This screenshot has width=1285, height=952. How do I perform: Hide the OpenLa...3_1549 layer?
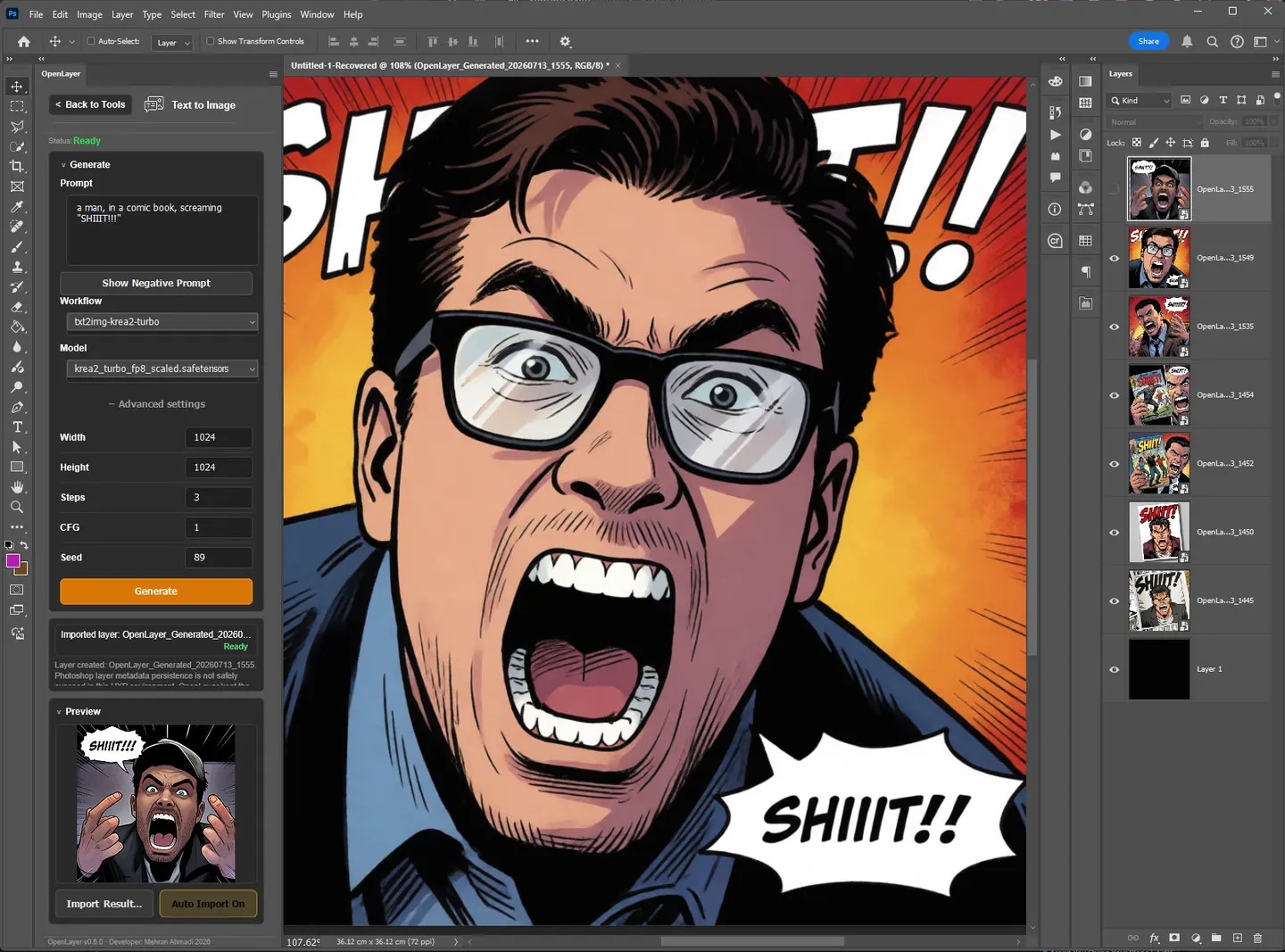click(1114, 259)
